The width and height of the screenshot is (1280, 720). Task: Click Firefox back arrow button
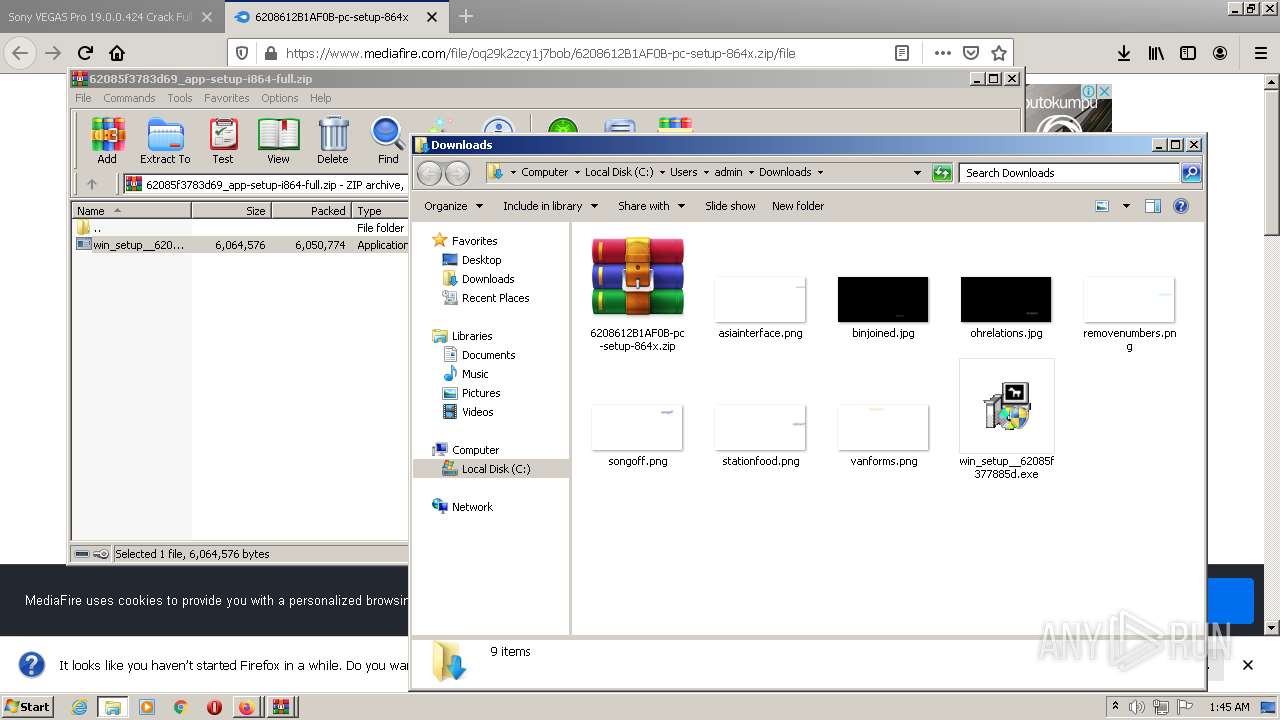click(20, 54)
